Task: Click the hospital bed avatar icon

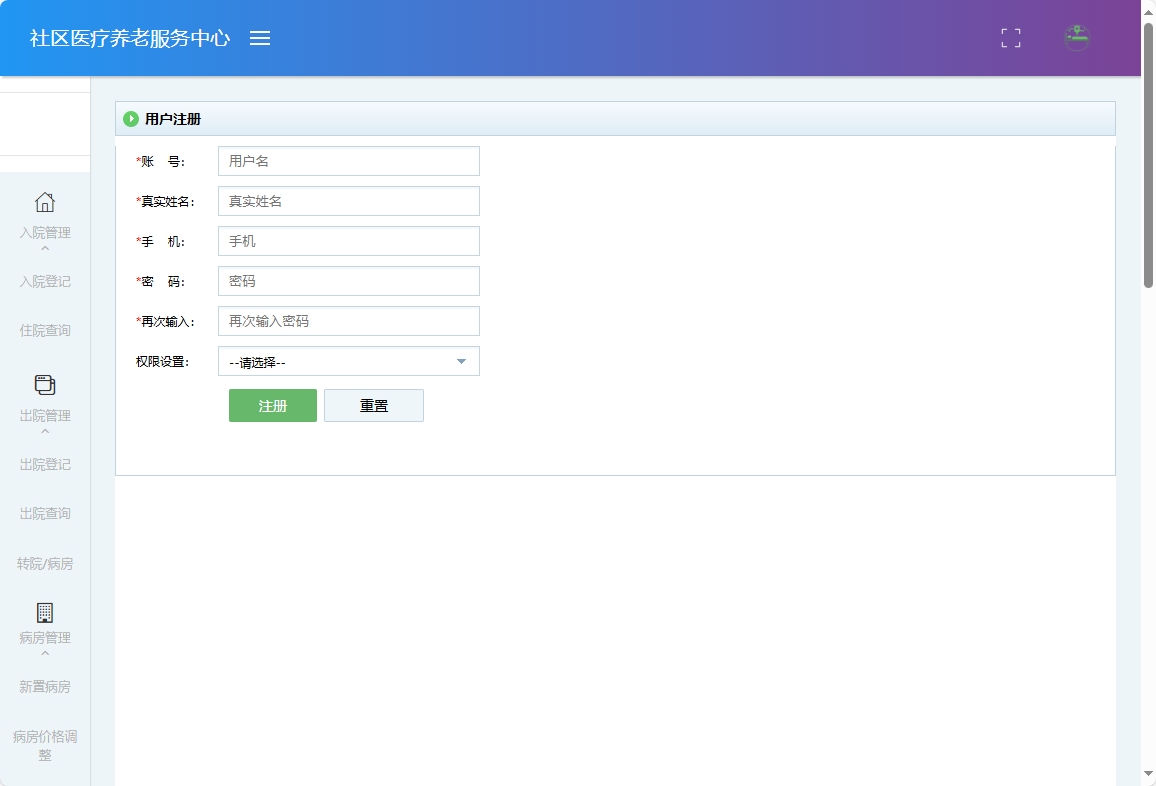Action: [1076, 38]
